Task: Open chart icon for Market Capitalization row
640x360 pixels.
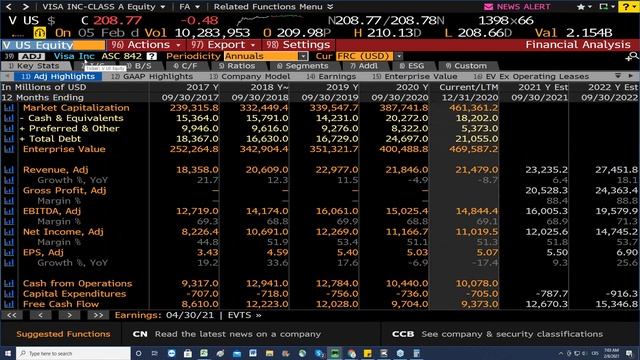Action: (9, 108)
